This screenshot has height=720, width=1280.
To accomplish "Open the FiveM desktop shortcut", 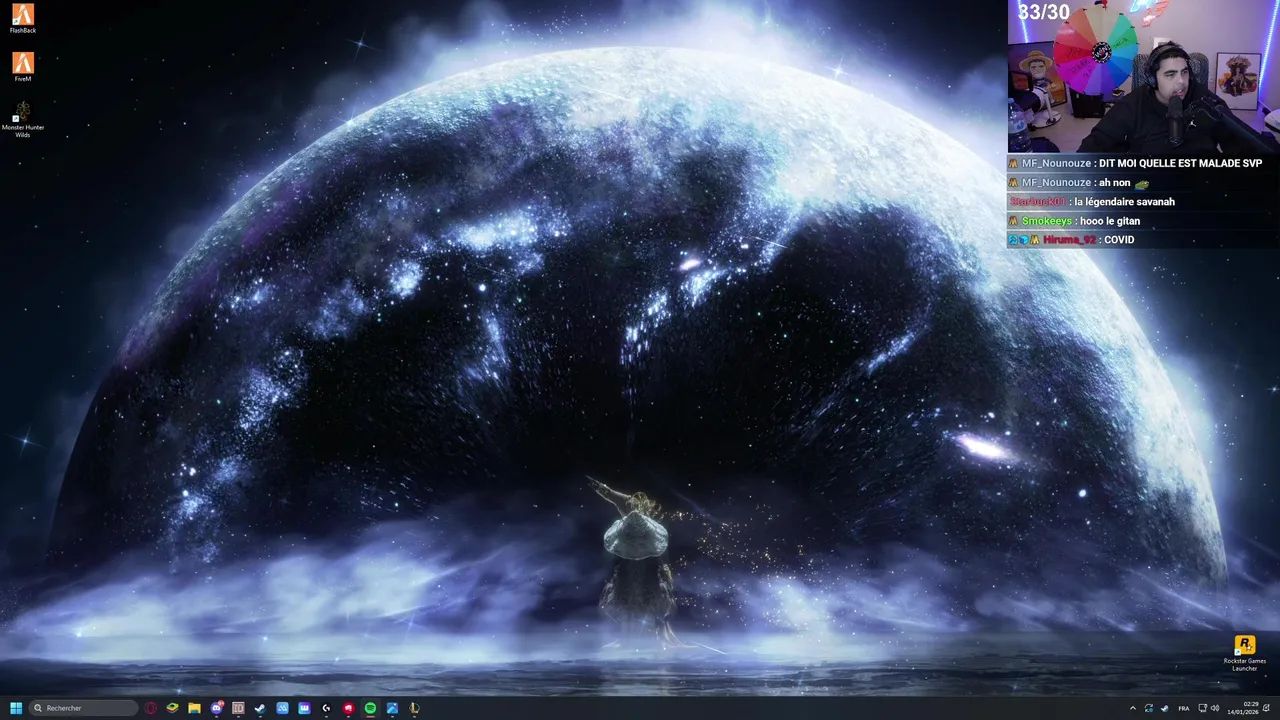I will (23, 67).
